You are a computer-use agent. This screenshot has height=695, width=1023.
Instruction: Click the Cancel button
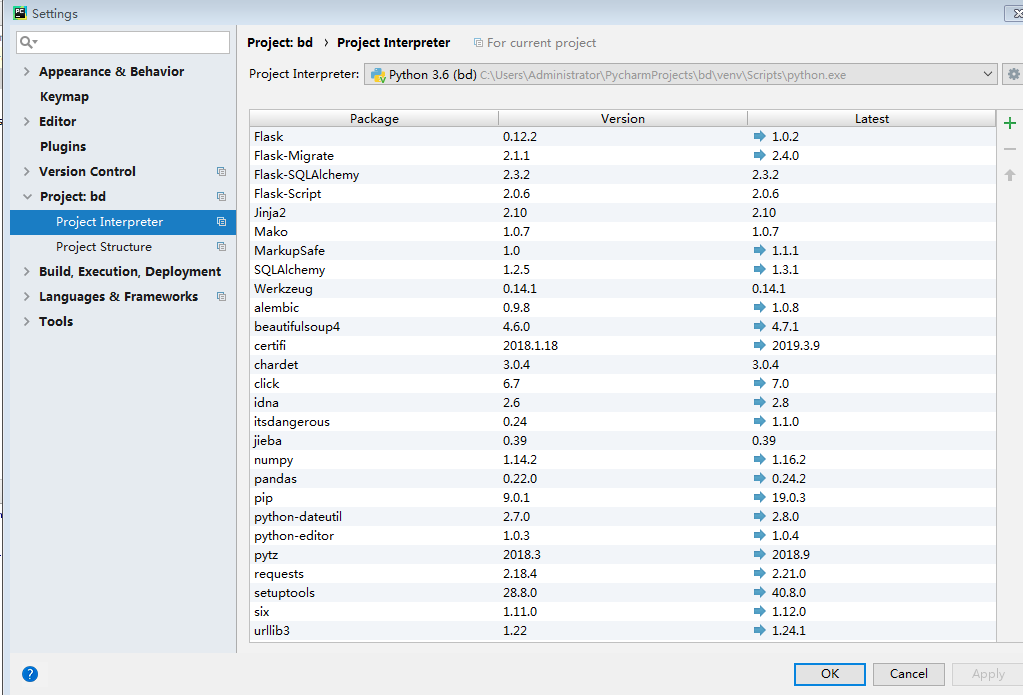click(x=909, y=674)
